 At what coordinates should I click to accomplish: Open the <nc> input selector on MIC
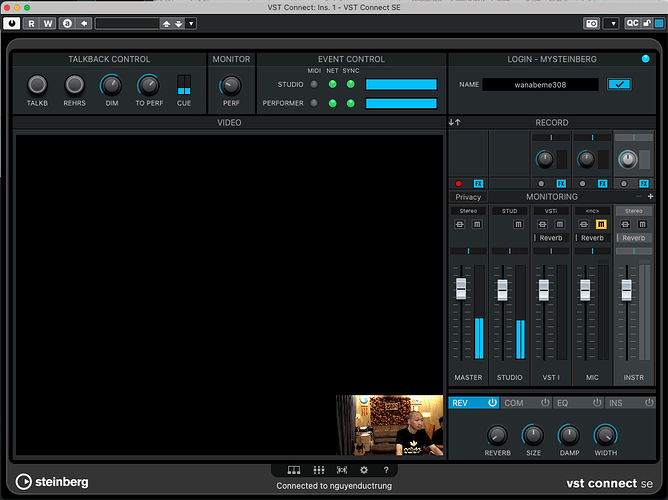pyautogui.click(x=592, y=211)
